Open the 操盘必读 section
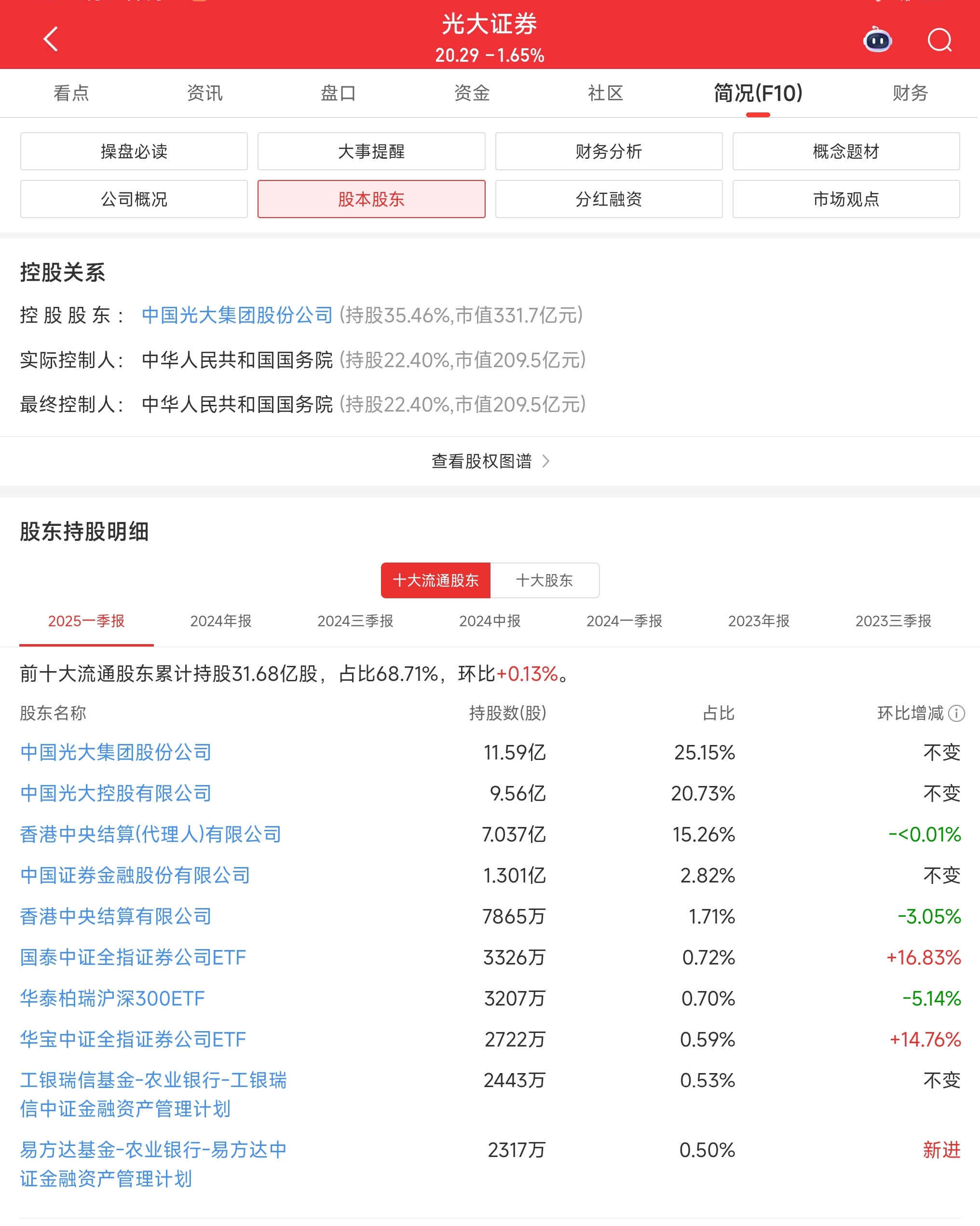This screenshot has height=1226, width=980. [x=134, y=152]
